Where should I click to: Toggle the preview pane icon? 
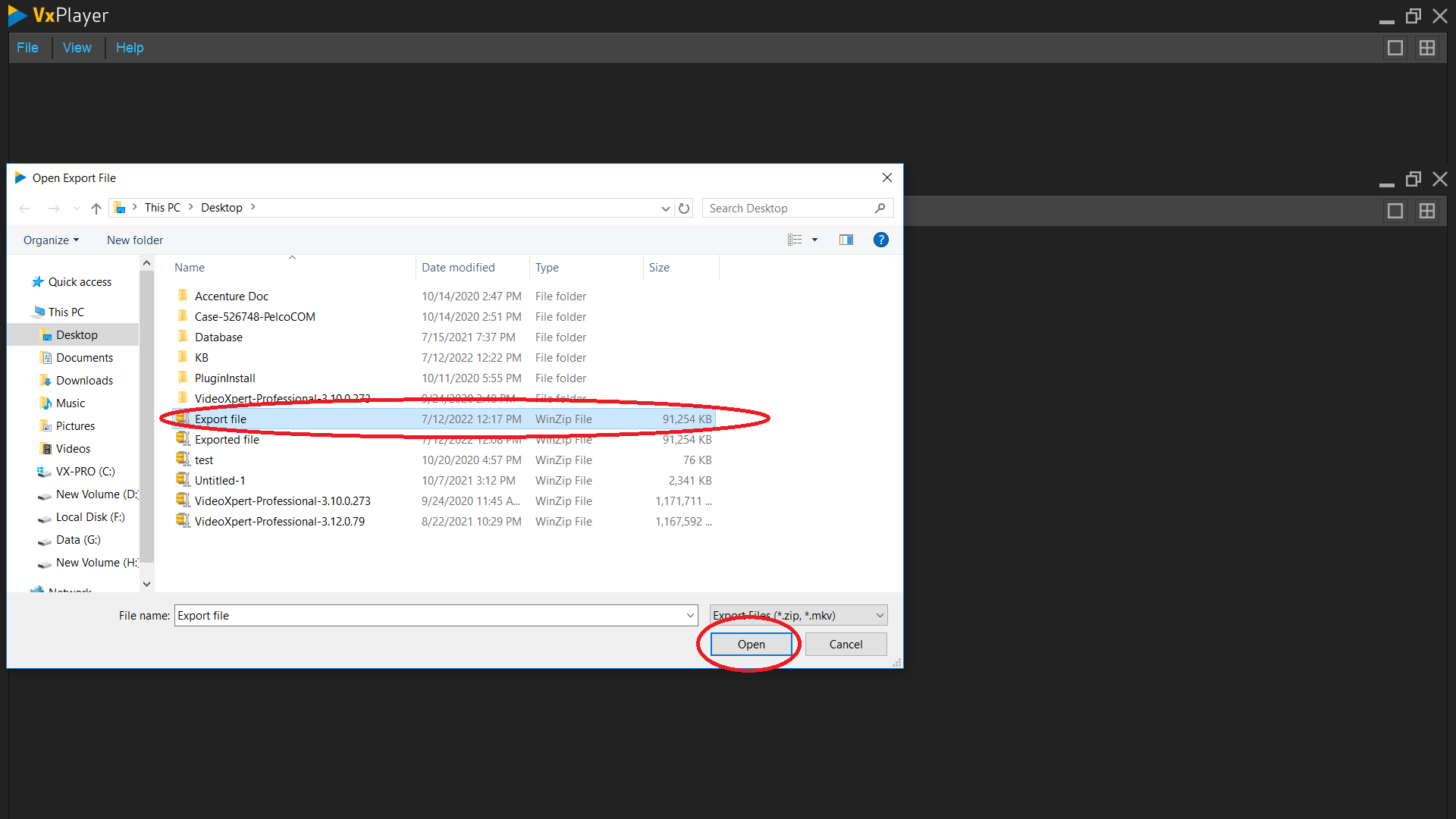(846, 240)
